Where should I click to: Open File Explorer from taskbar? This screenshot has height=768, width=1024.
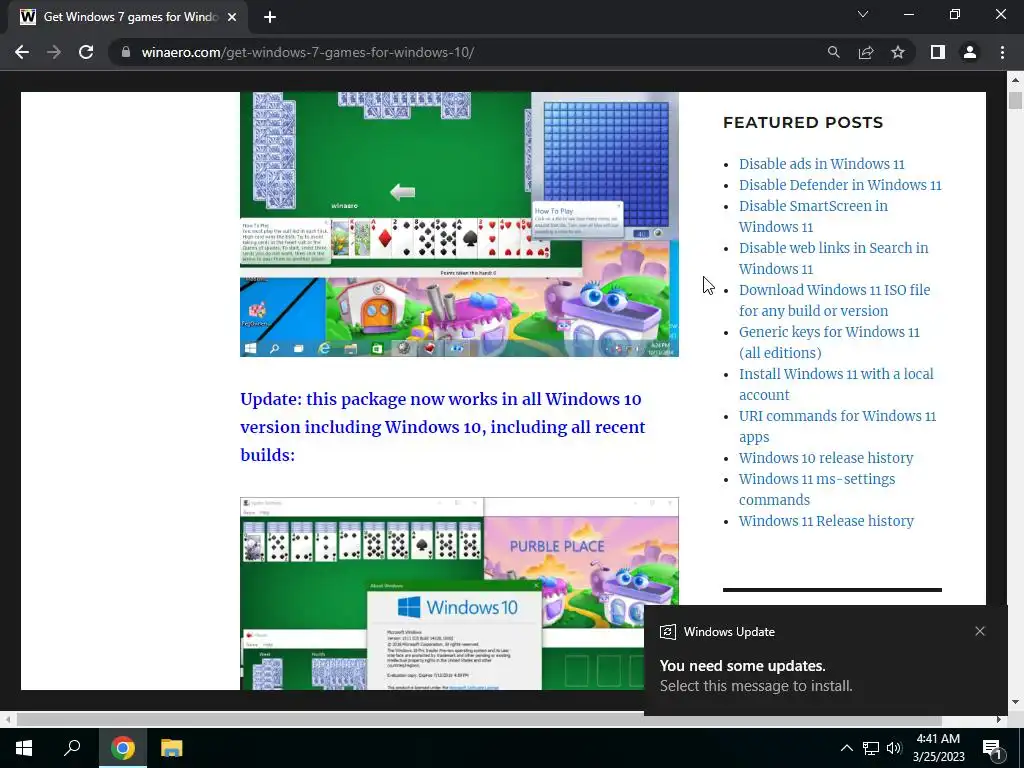pos(172,748)
